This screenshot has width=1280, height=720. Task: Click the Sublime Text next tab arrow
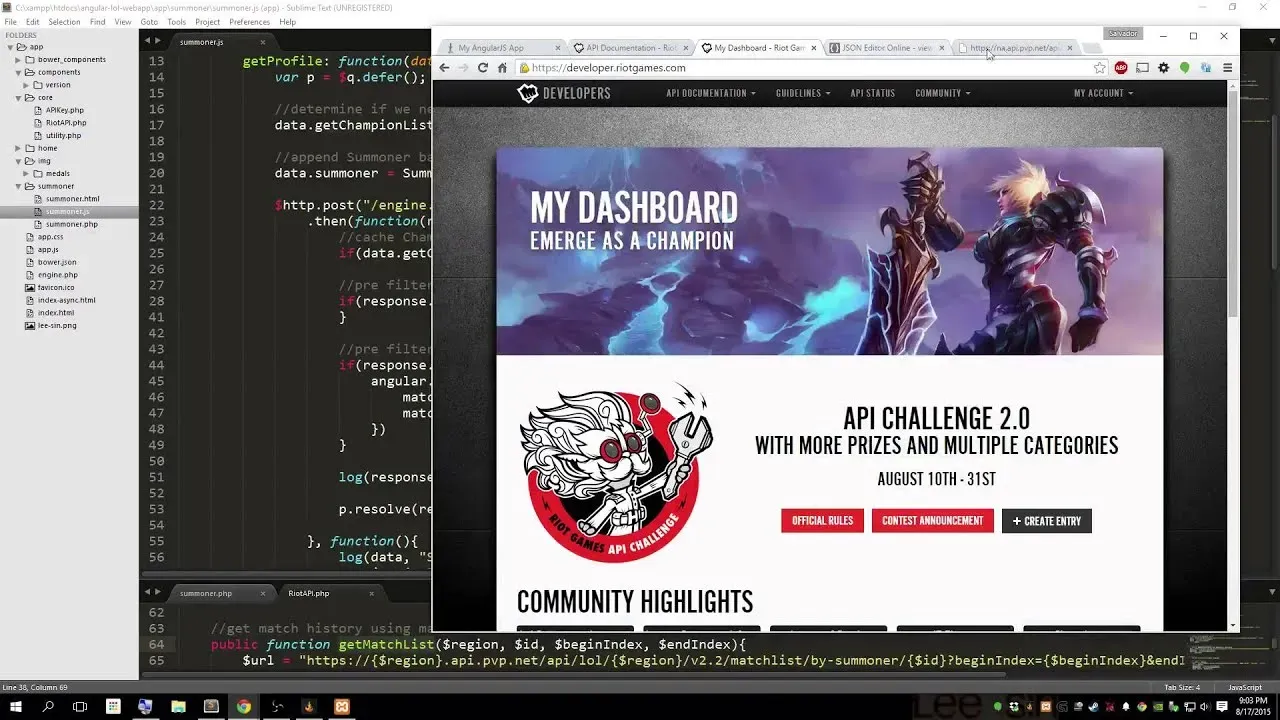[158, 41]
